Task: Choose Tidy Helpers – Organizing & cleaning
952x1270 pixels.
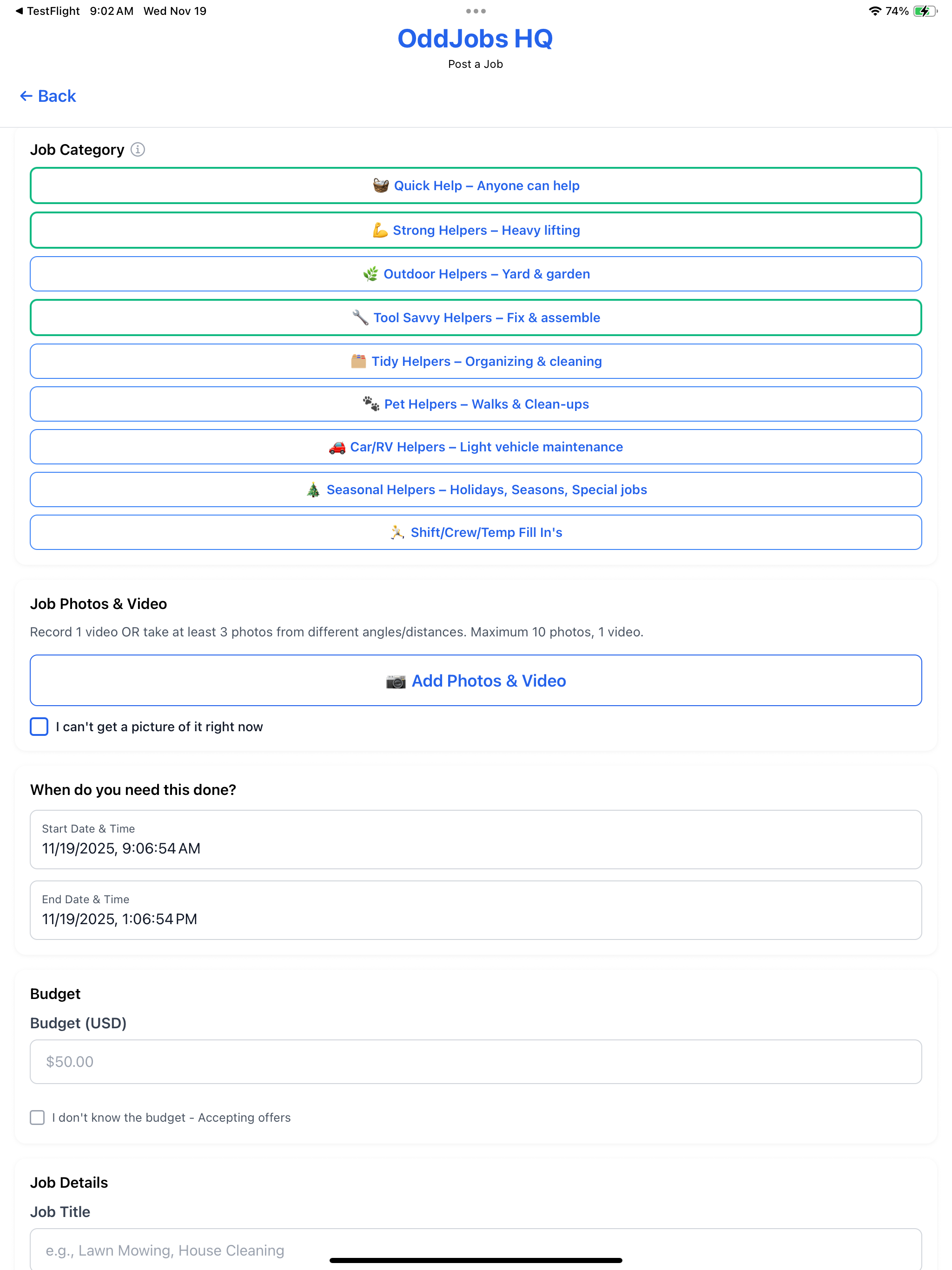Action: pos(476,361)
